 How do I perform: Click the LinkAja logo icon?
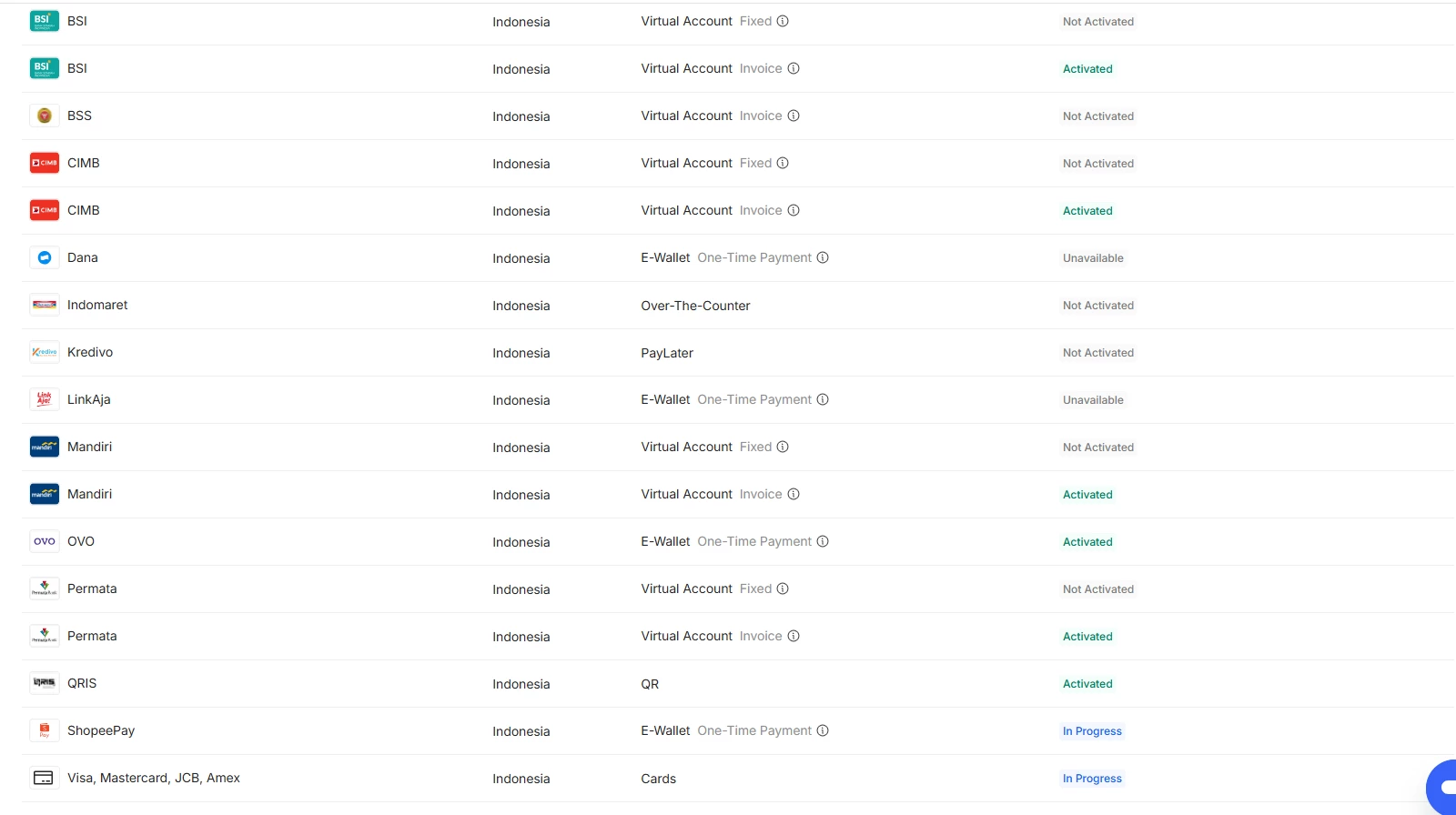[44, 399]
